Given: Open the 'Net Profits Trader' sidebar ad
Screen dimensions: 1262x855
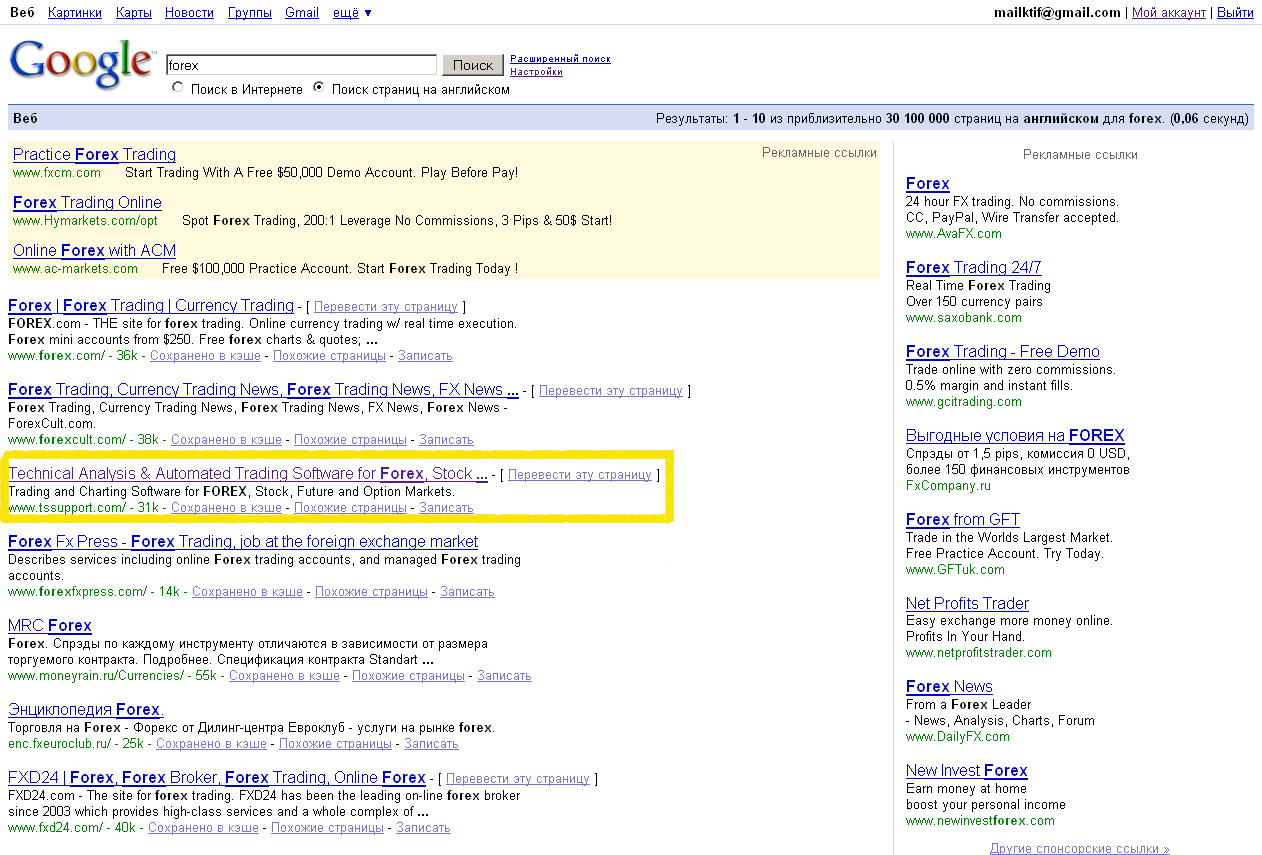Looking at the screenshot, I should (967, 604).
